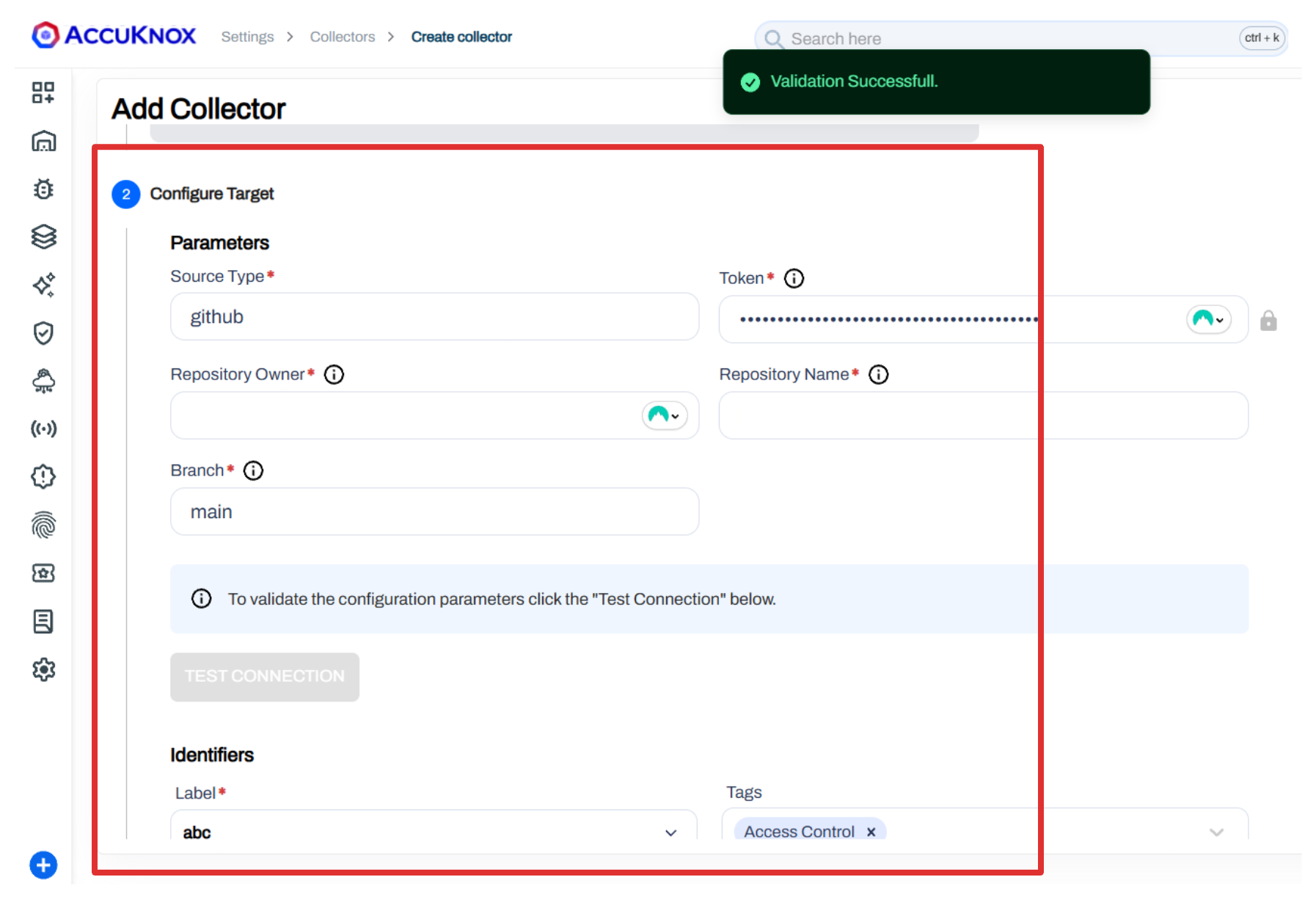This screenshot has width=1316, height=899.
Task: Click the layered assets icon in sidebar
Action: (44, 236)
